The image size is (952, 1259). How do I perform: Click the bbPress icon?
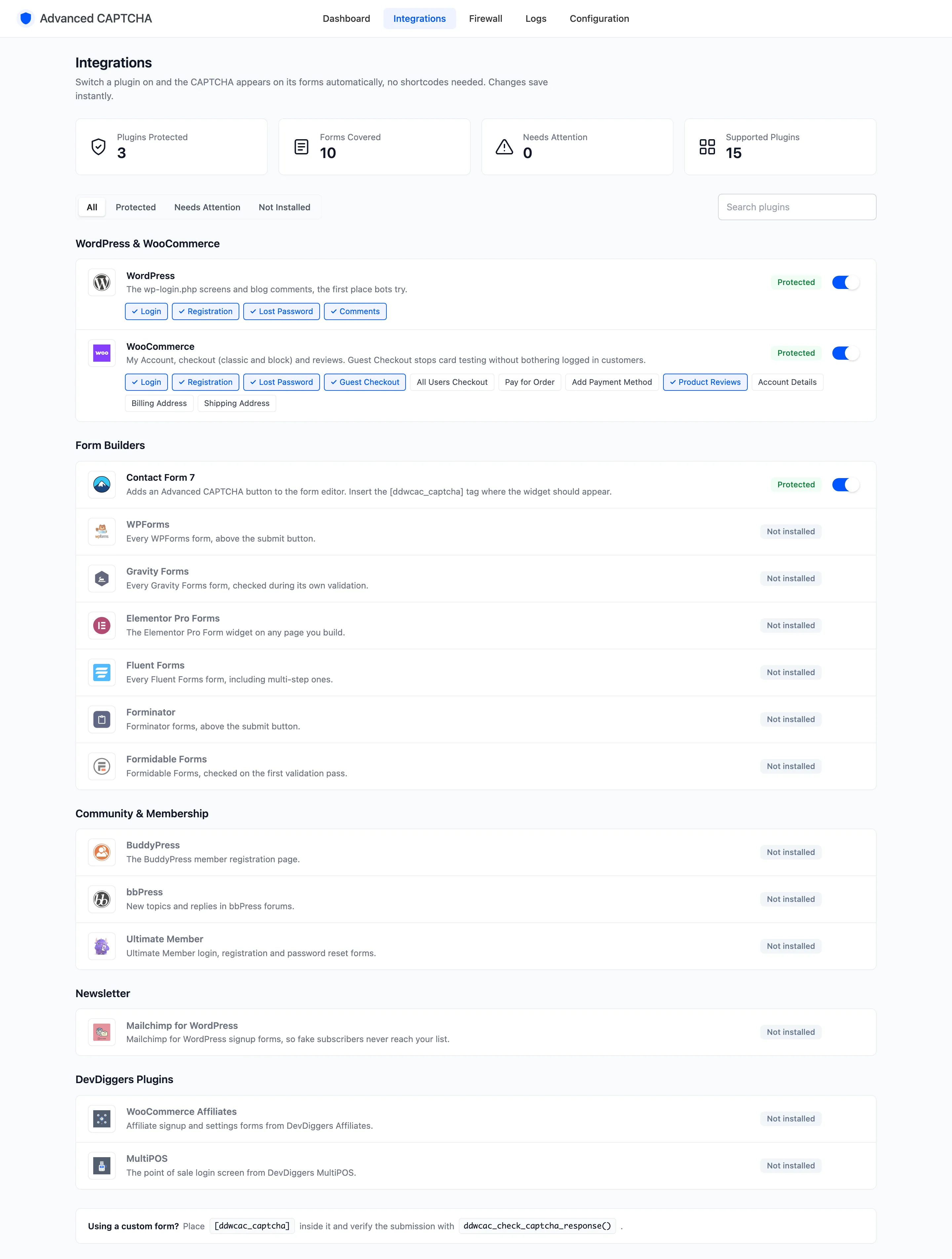102,899
